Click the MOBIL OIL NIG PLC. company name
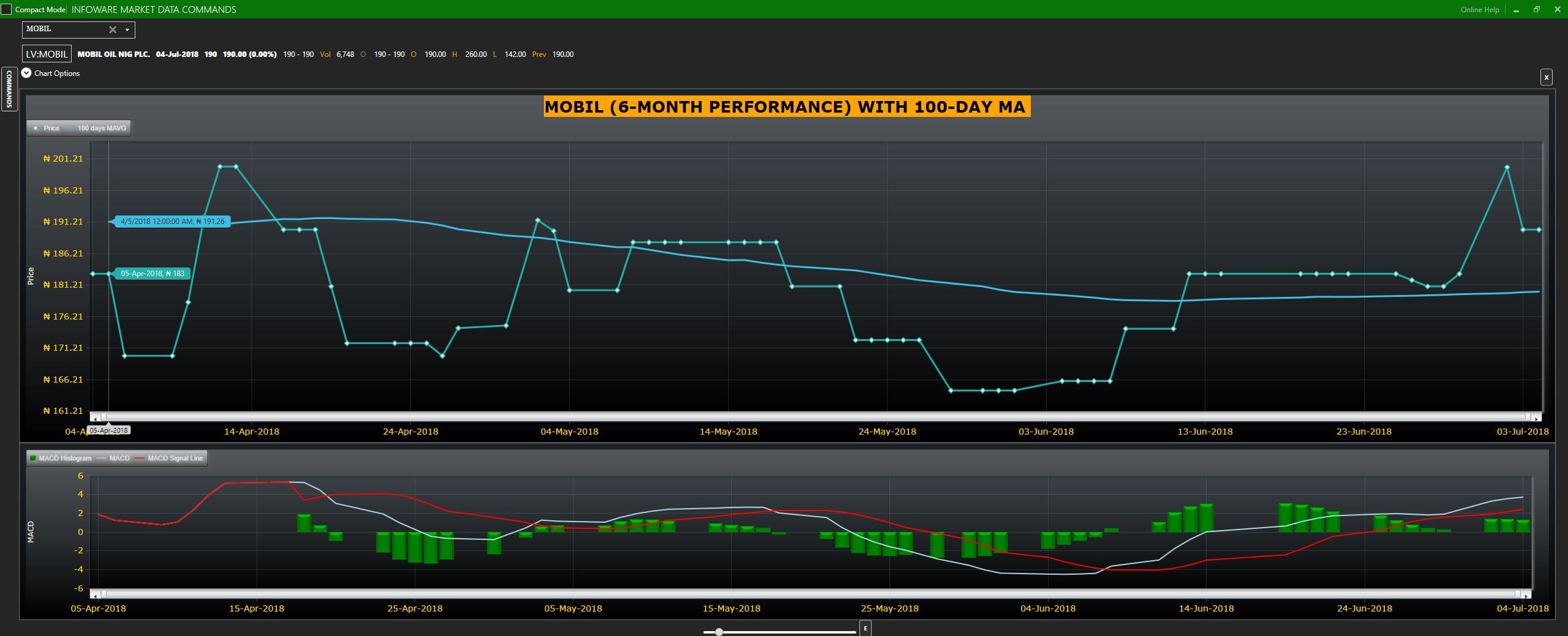Viewport: 1568px width, 636px height. click(x=113, y=54)
